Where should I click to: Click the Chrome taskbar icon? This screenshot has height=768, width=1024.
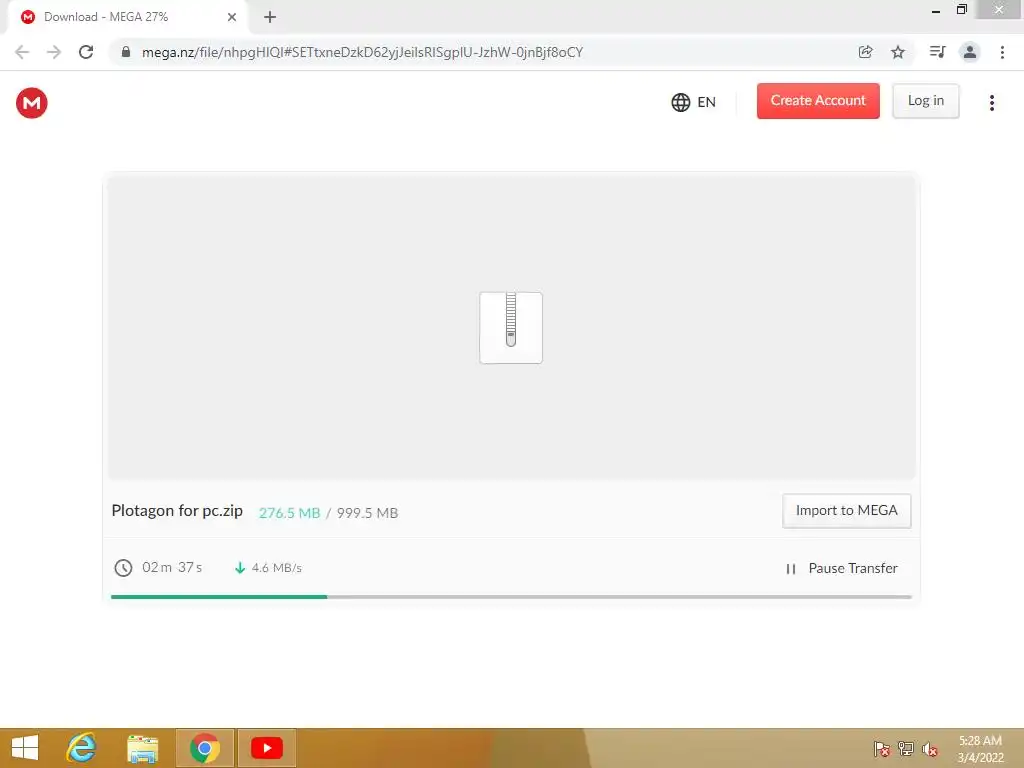(204, 748)
